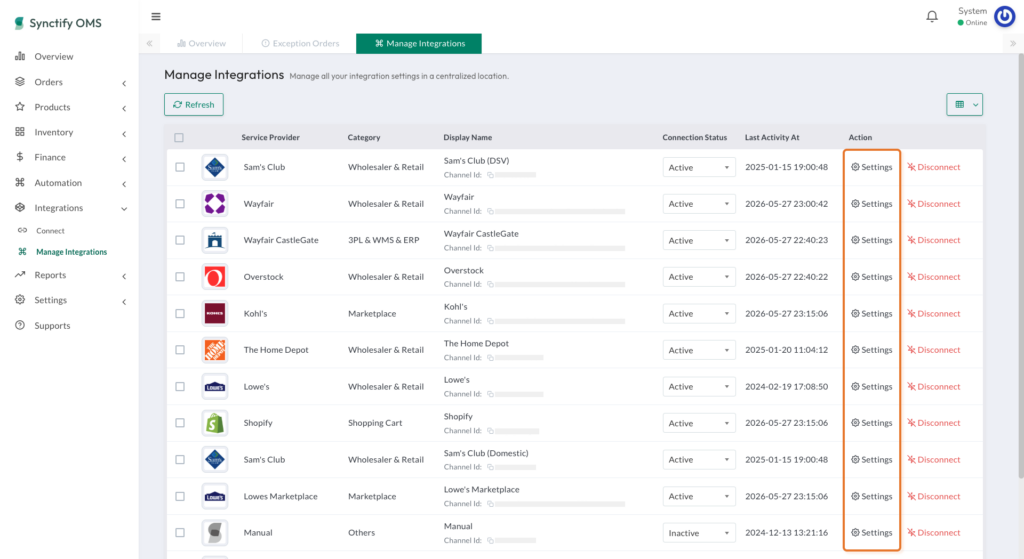The width and height of the screenshot is (1024, 559).
Task: Open Wayfair connection status dropdown
Action: tap(699, 204)
